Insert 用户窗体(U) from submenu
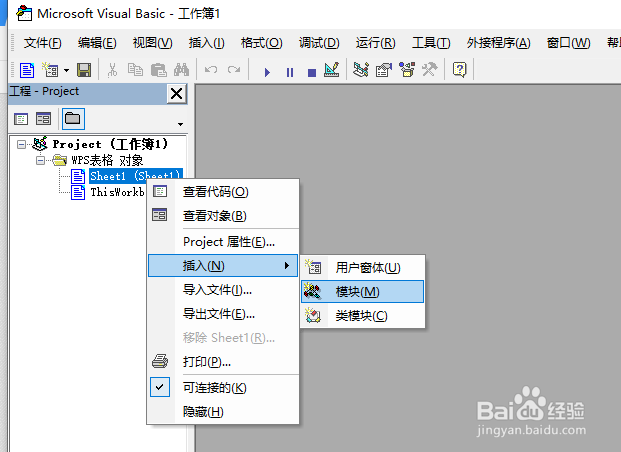 [362, 268]
